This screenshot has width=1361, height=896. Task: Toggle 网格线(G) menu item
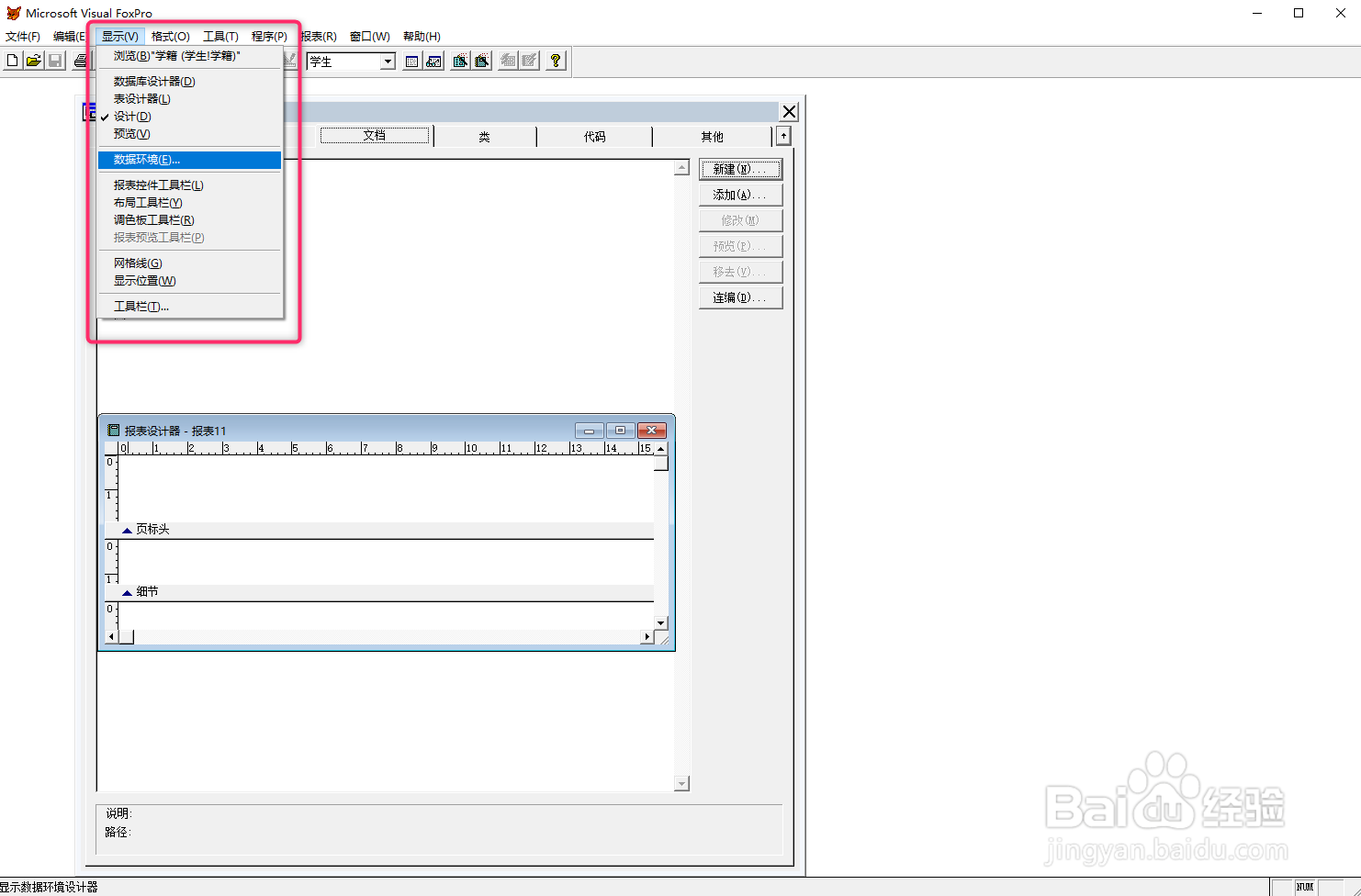[189, 263]
